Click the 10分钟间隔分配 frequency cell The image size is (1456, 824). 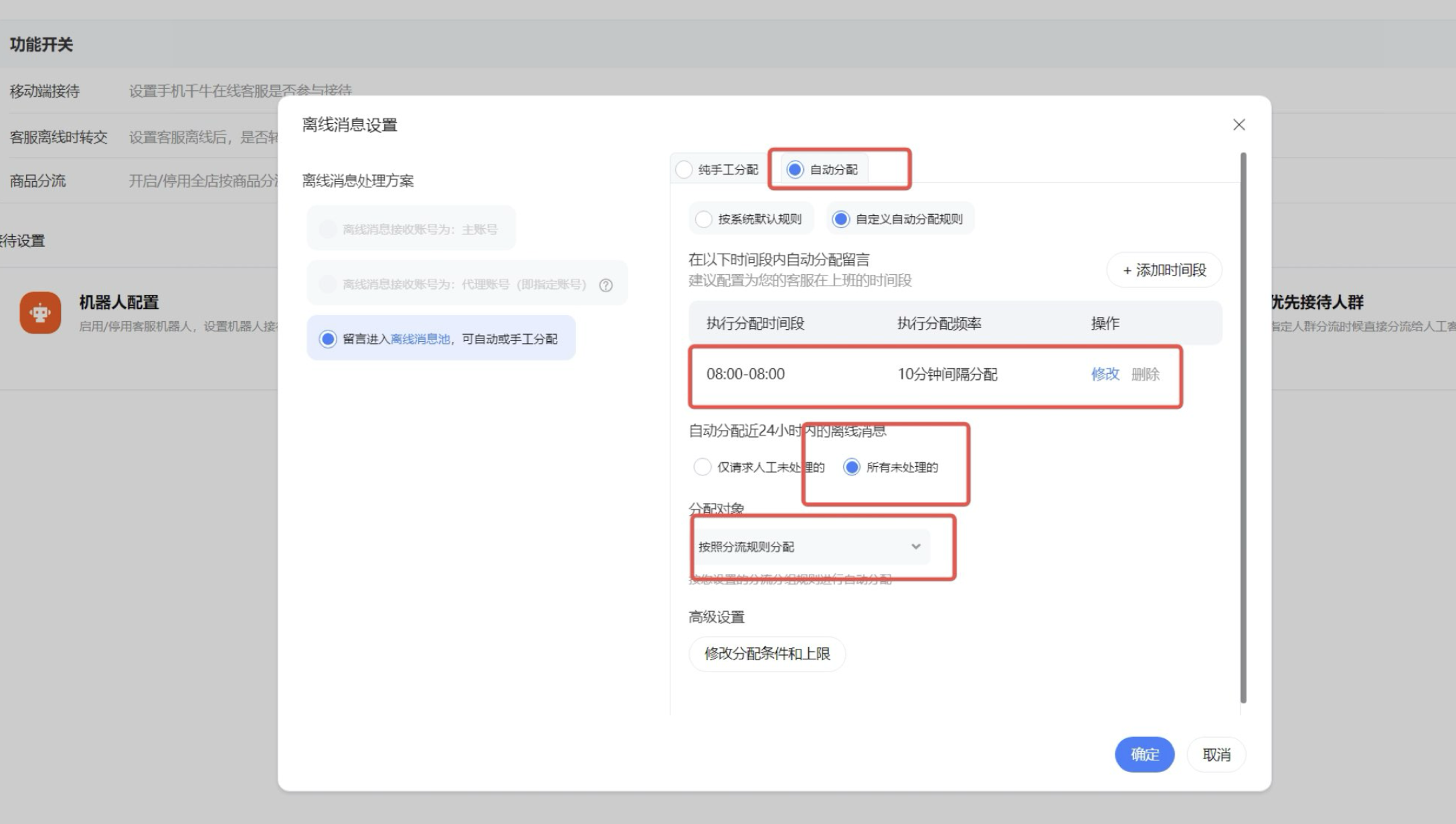tap(947, 374)
